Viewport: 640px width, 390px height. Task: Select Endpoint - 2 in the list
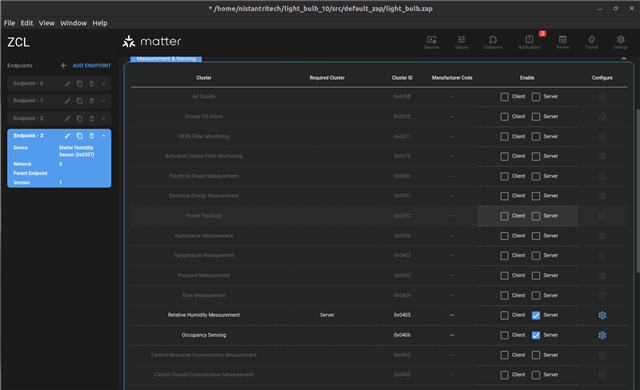click(28, 118)
